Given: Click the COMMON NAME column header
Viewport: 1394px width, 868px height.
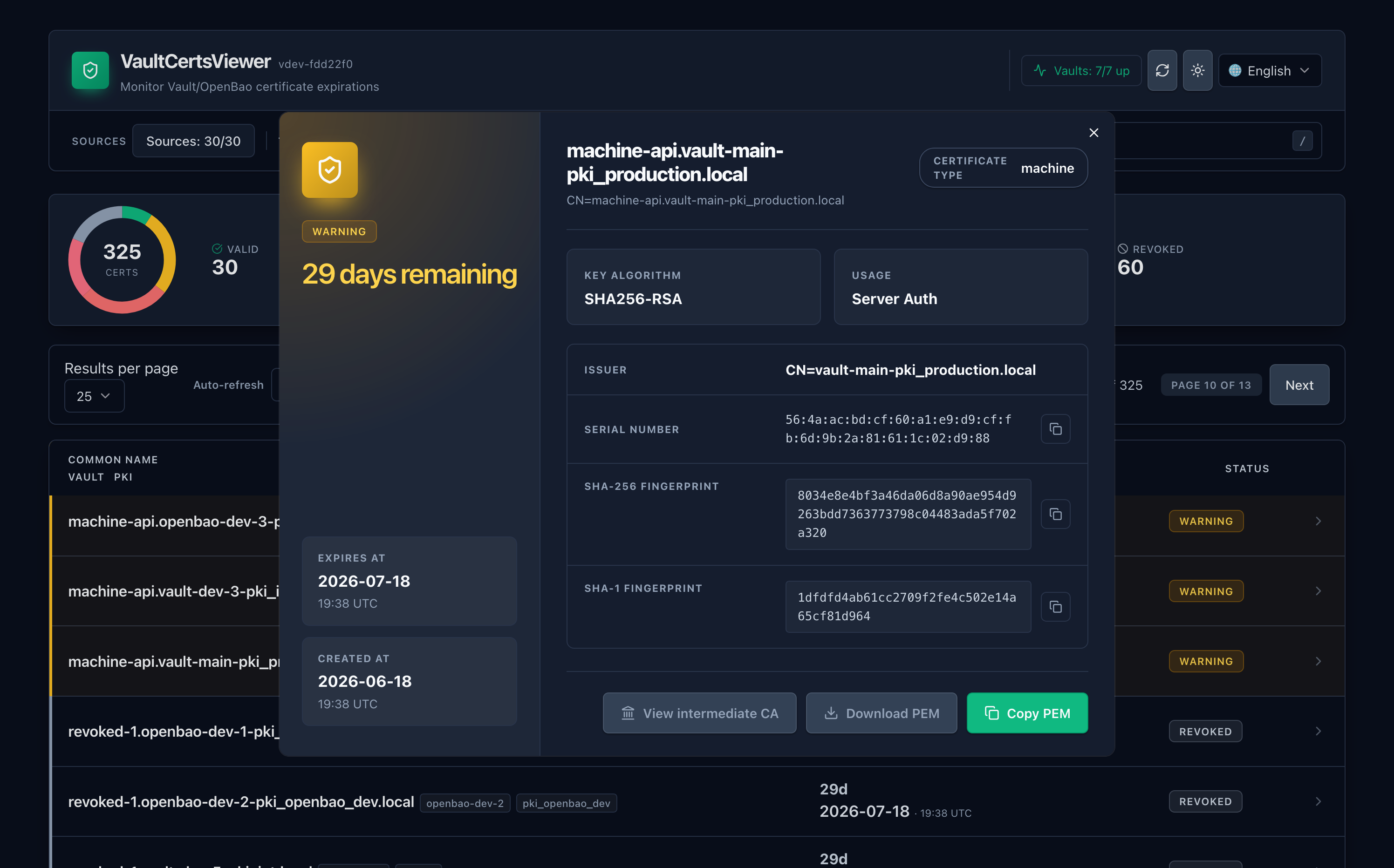Looking at the screenshot, I should [113, 459].
